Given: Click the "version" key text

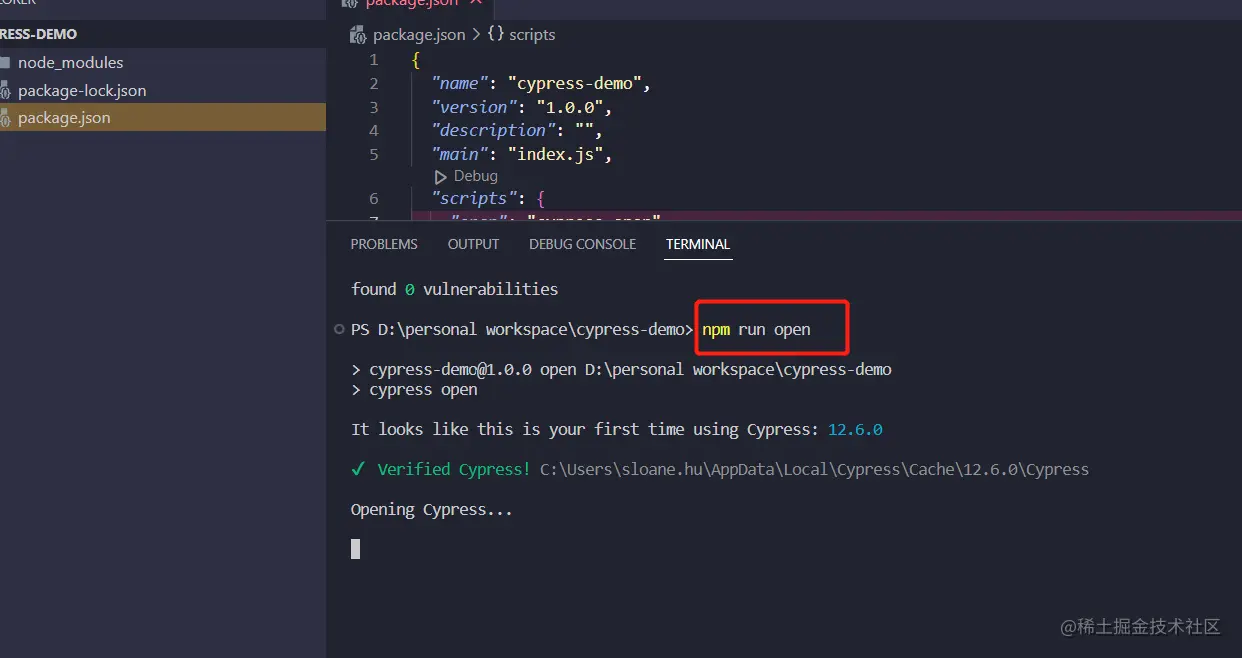Looking at the screenshot, I should tap(474, 107).
